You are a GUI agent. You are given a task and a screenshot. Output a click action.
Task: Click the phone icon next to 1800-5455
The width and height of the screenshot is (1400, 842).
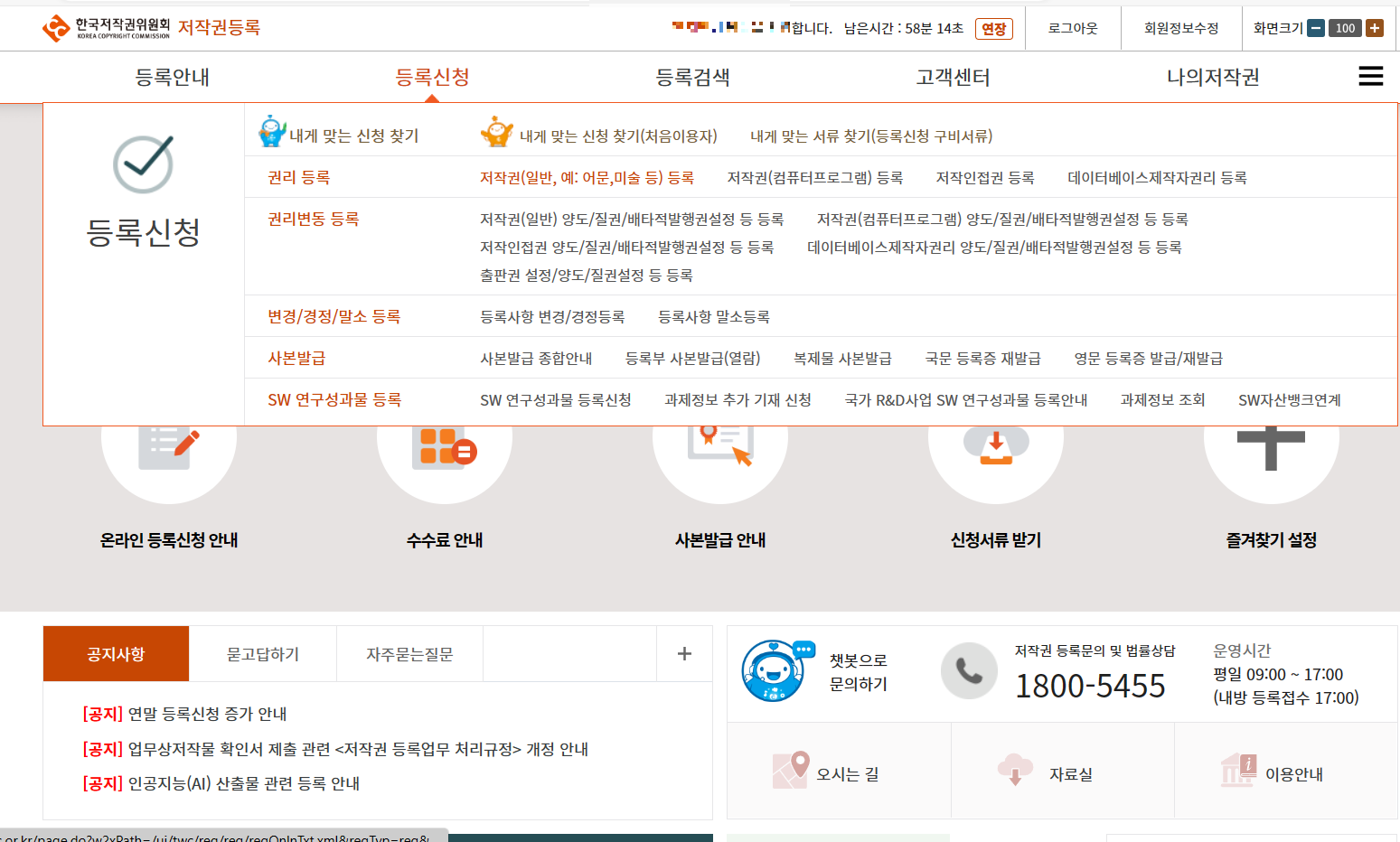point(968,670)
